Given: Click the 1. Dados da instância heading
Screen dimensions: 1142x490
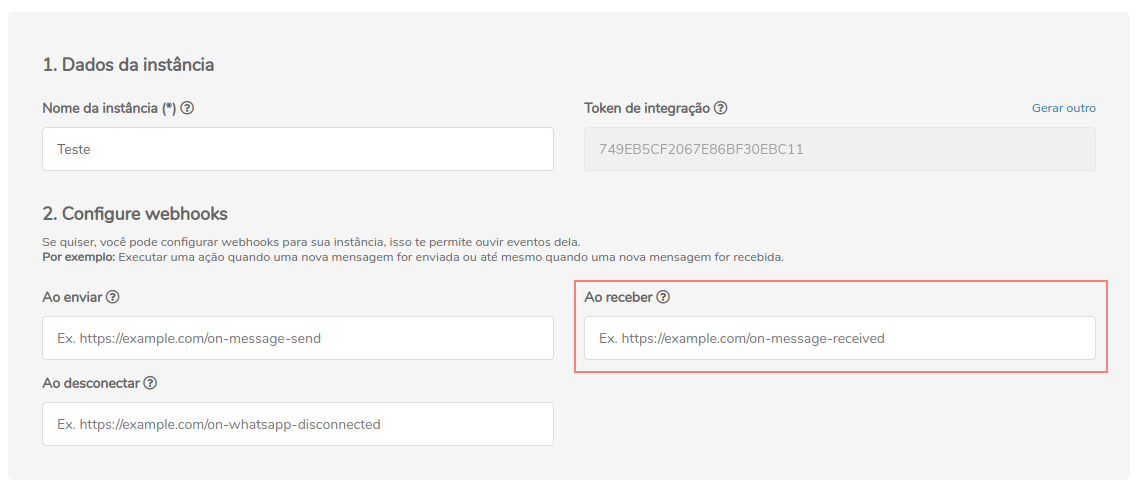Looking at the screenshot, I should [128, 65].
